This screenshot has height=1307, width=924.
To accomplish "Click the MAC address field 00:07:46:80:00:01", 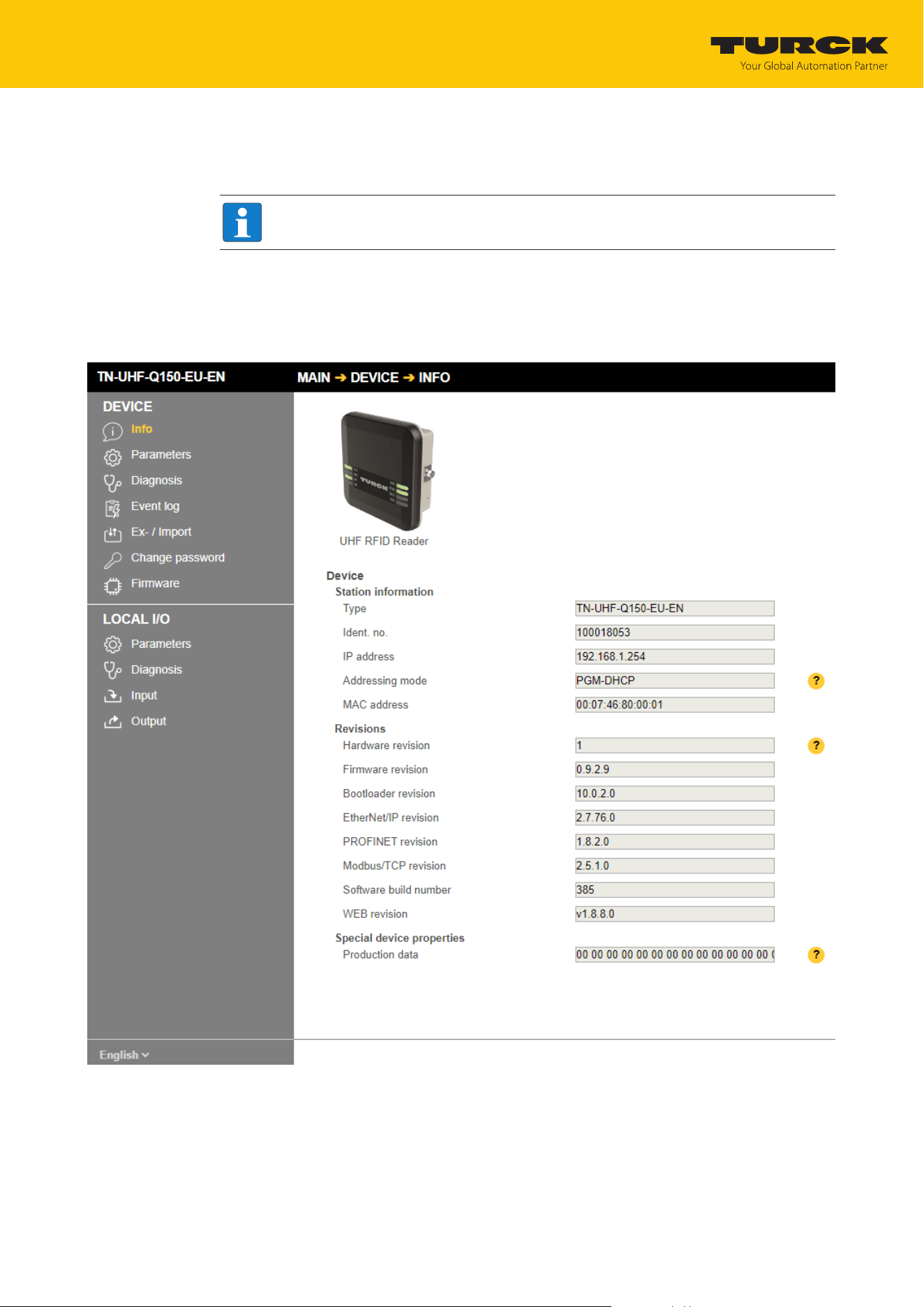I will pyautogui.click(x=675, y=705).
